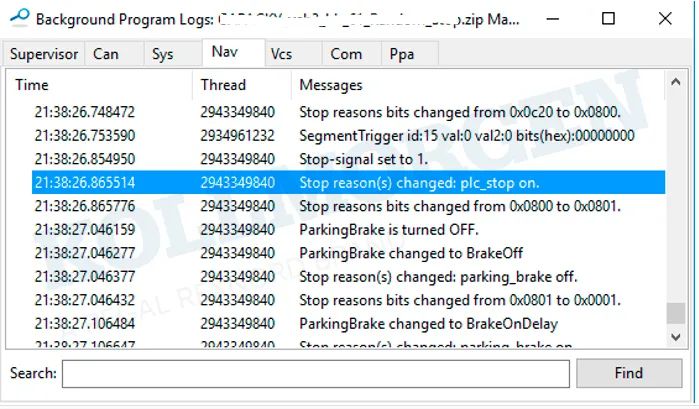
Task: Open the Can log tab
Action: click(x=106, y=55)
